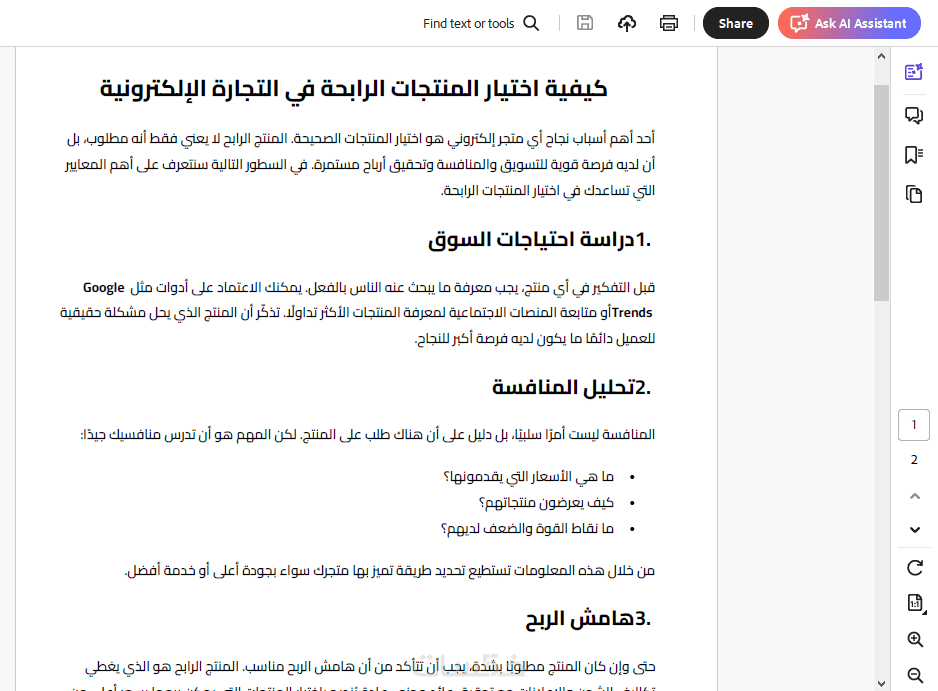Open the bookmarks panel icon
Screen dimensions: 938x691
913,155
